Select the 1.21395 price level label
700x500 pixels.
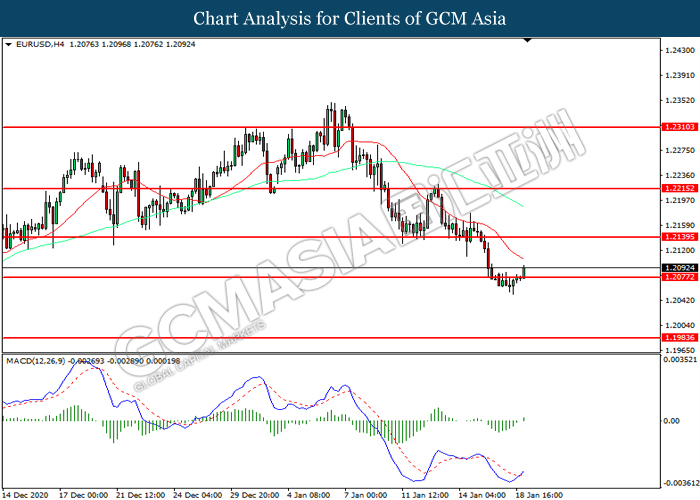pos(680,237)
